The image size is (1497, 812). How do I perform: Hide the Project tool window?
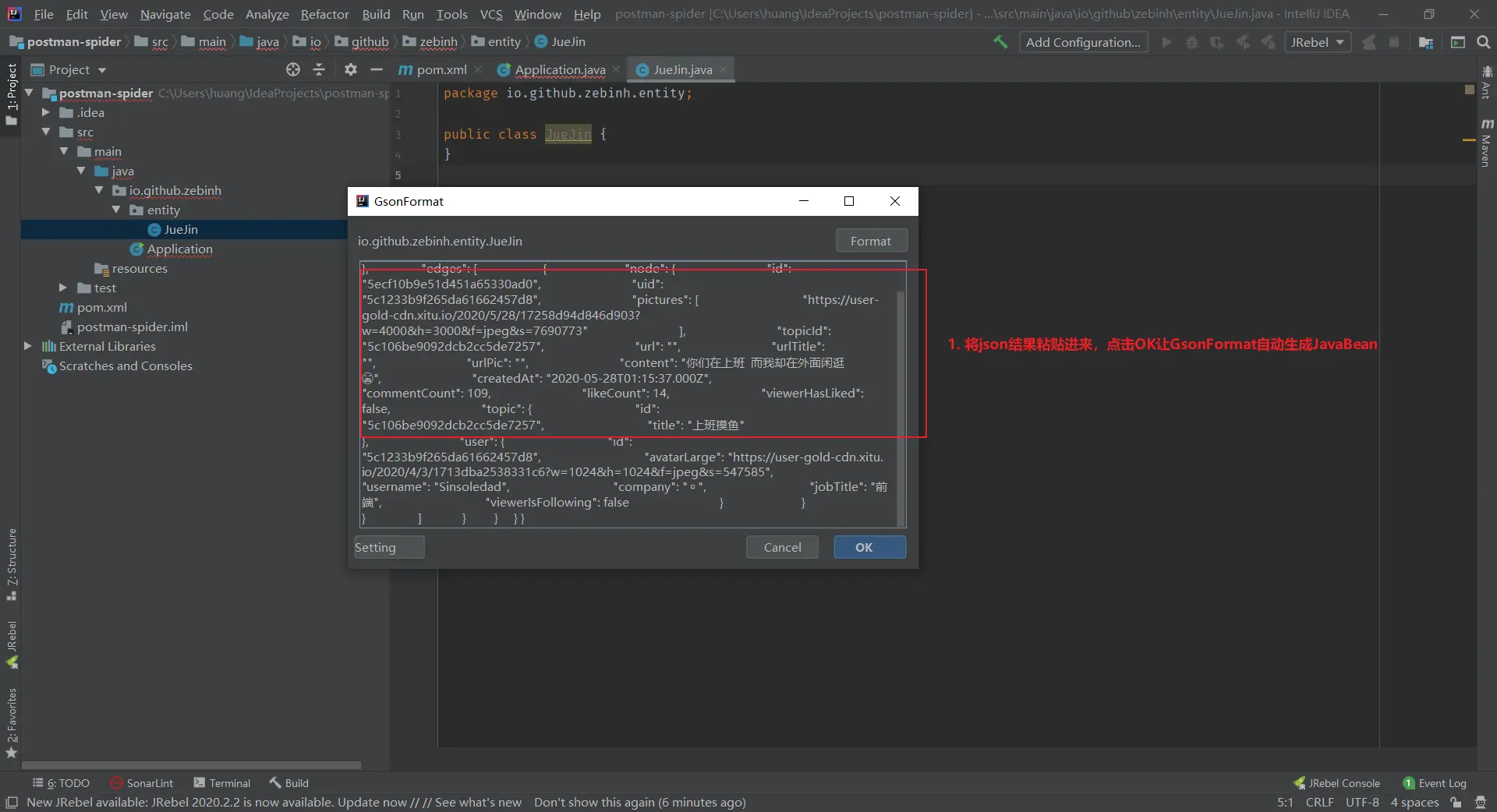tap(377, 69)
